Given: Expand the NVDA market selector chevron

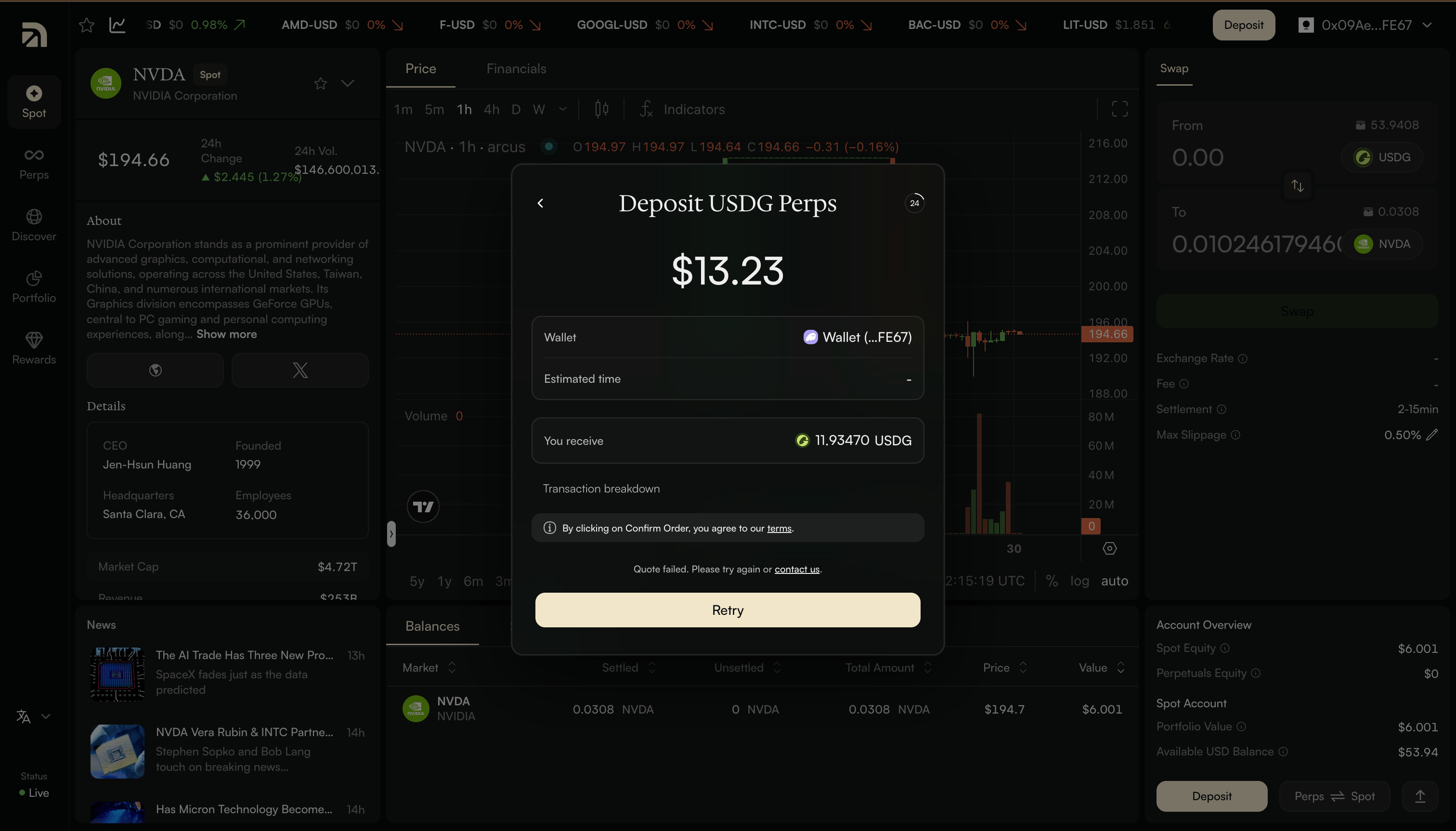Looking at the screenshot, I should pos(348,83).
